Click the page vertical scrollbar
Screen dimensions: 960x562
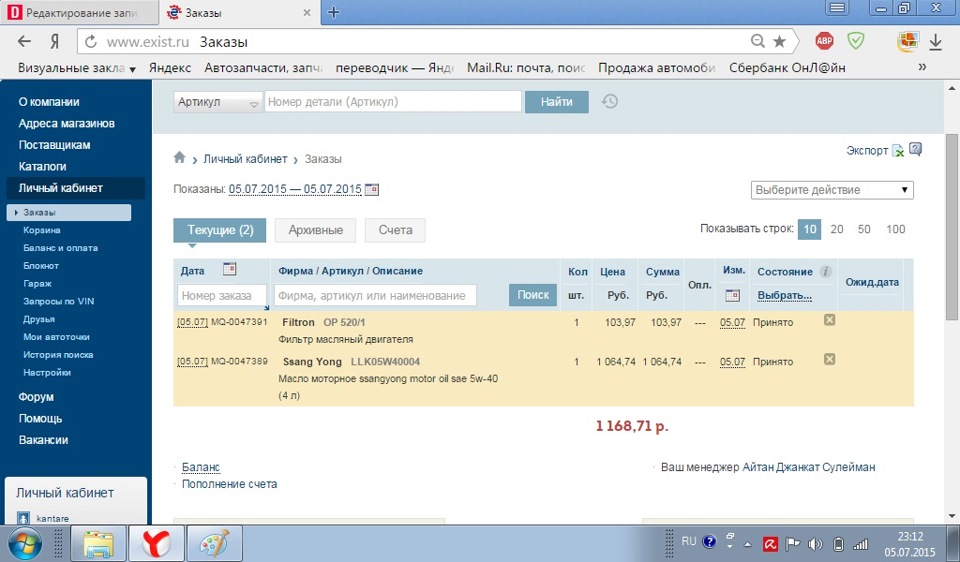coord(951,227)
